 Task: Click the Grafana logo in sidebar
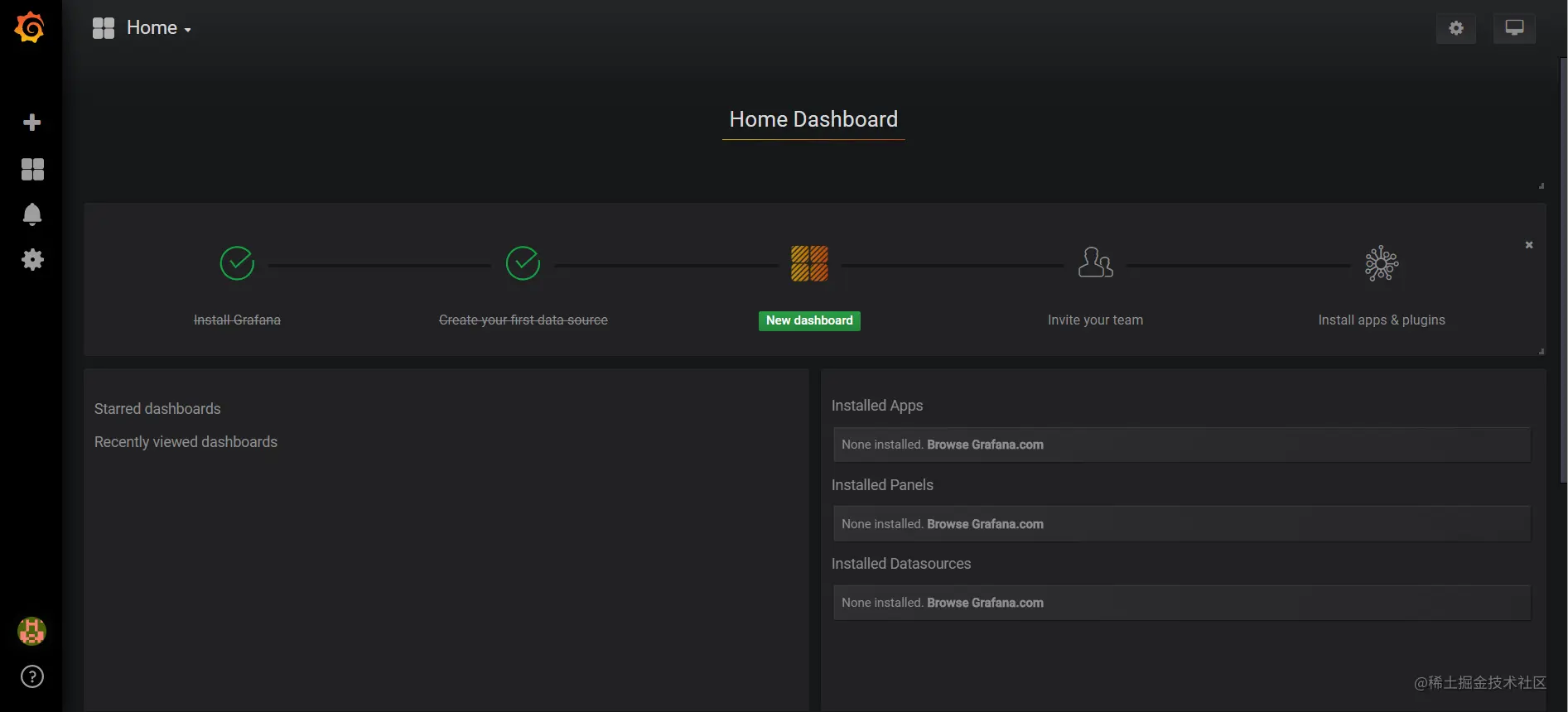[x=30, y=27]
